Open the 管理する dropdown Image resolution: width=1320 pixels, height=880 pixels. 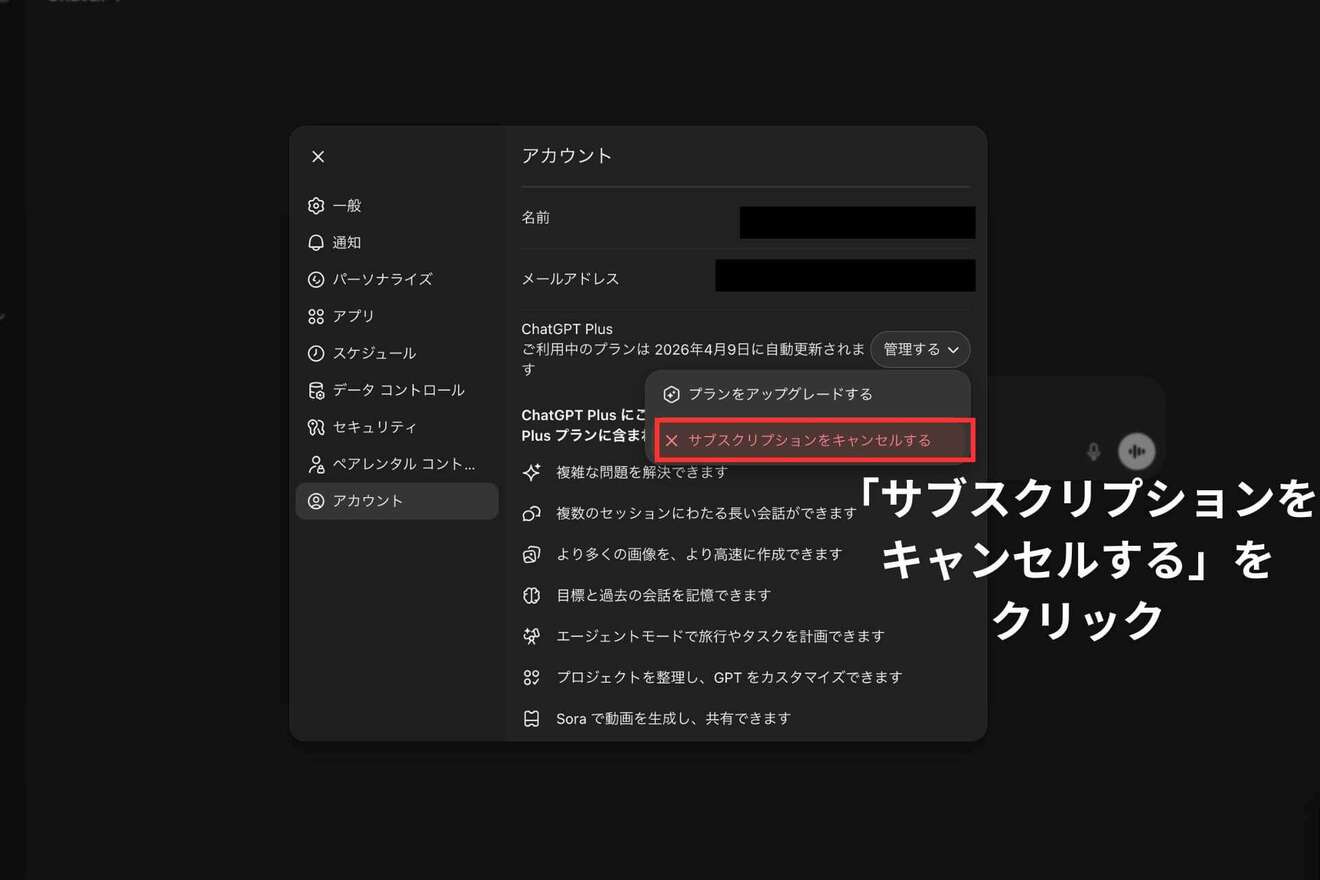coord(920,350)
